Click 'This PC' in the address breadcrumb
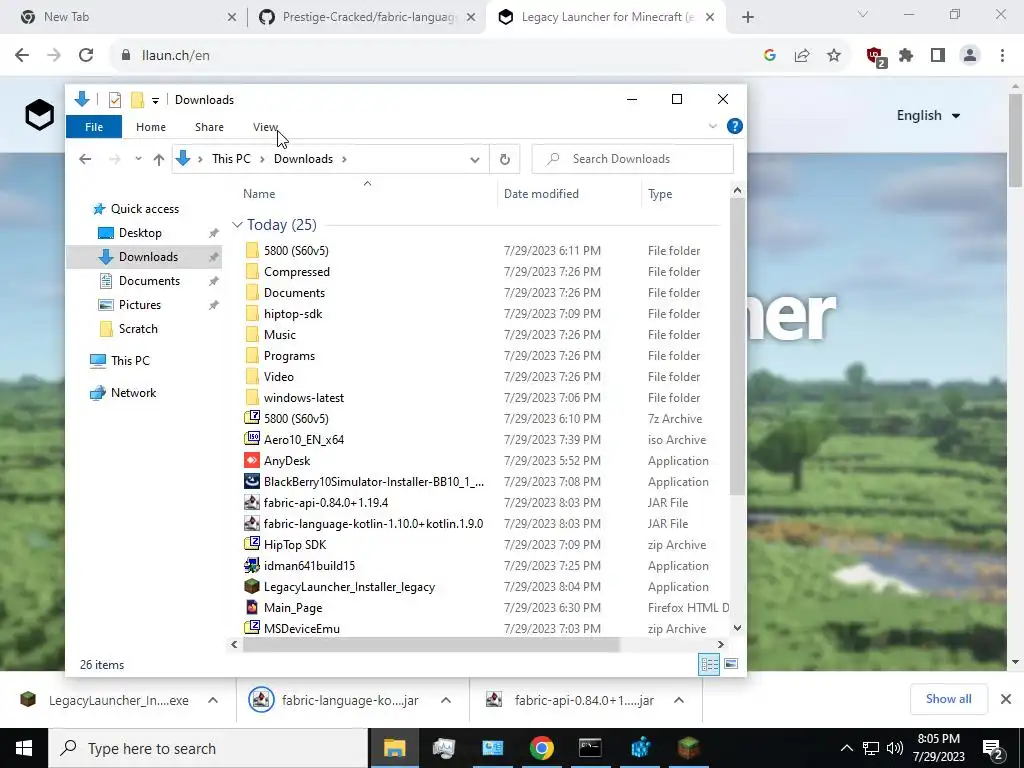Image resolution: width=1024 pixels, height=768 pixels. 231,159
